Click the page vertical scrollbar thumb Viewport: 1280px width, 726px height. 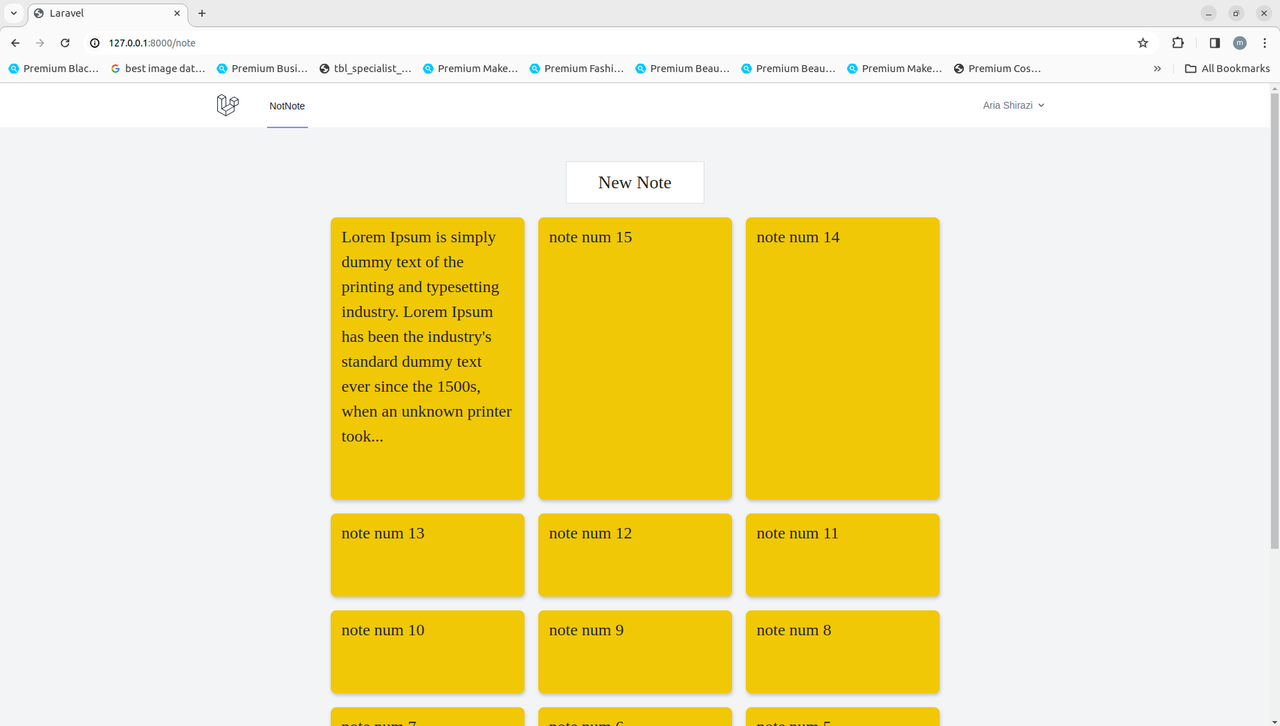pyautogui.click(x=1274, y=320)
